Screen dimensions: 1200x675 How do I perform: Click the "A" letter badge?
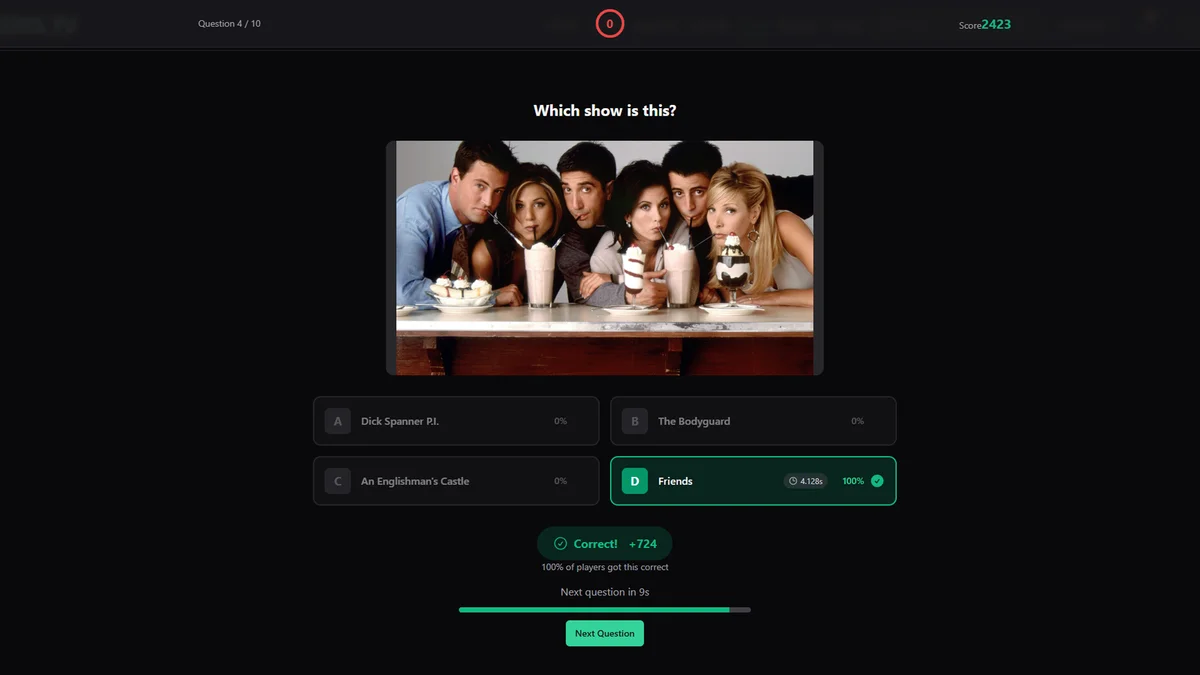[337, 421]
